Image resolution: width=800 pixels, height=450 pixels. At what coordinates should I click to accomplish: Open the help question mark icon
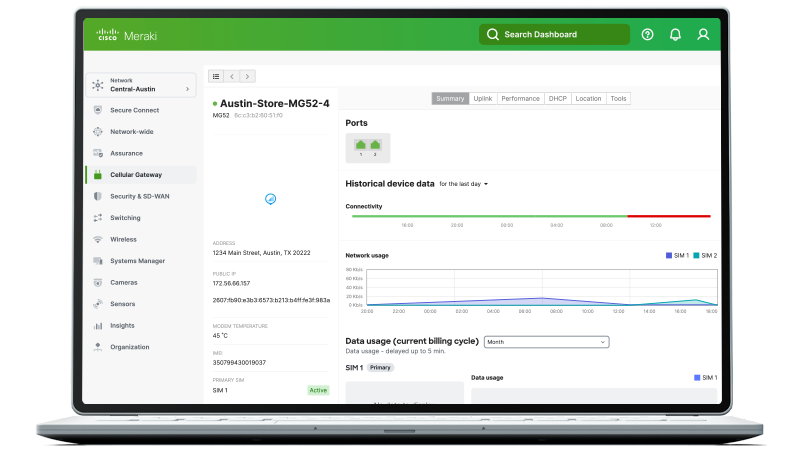point(647,34)
